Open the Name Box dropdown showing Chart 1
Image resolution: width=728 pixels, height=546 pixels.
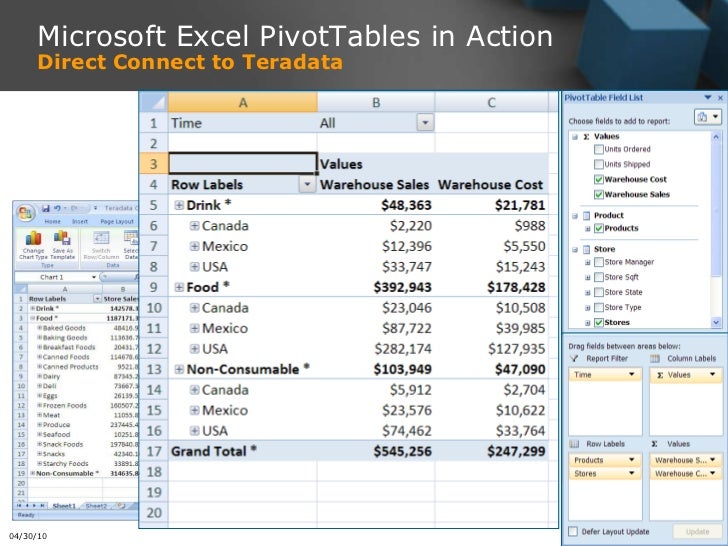[x=93, y=277]
